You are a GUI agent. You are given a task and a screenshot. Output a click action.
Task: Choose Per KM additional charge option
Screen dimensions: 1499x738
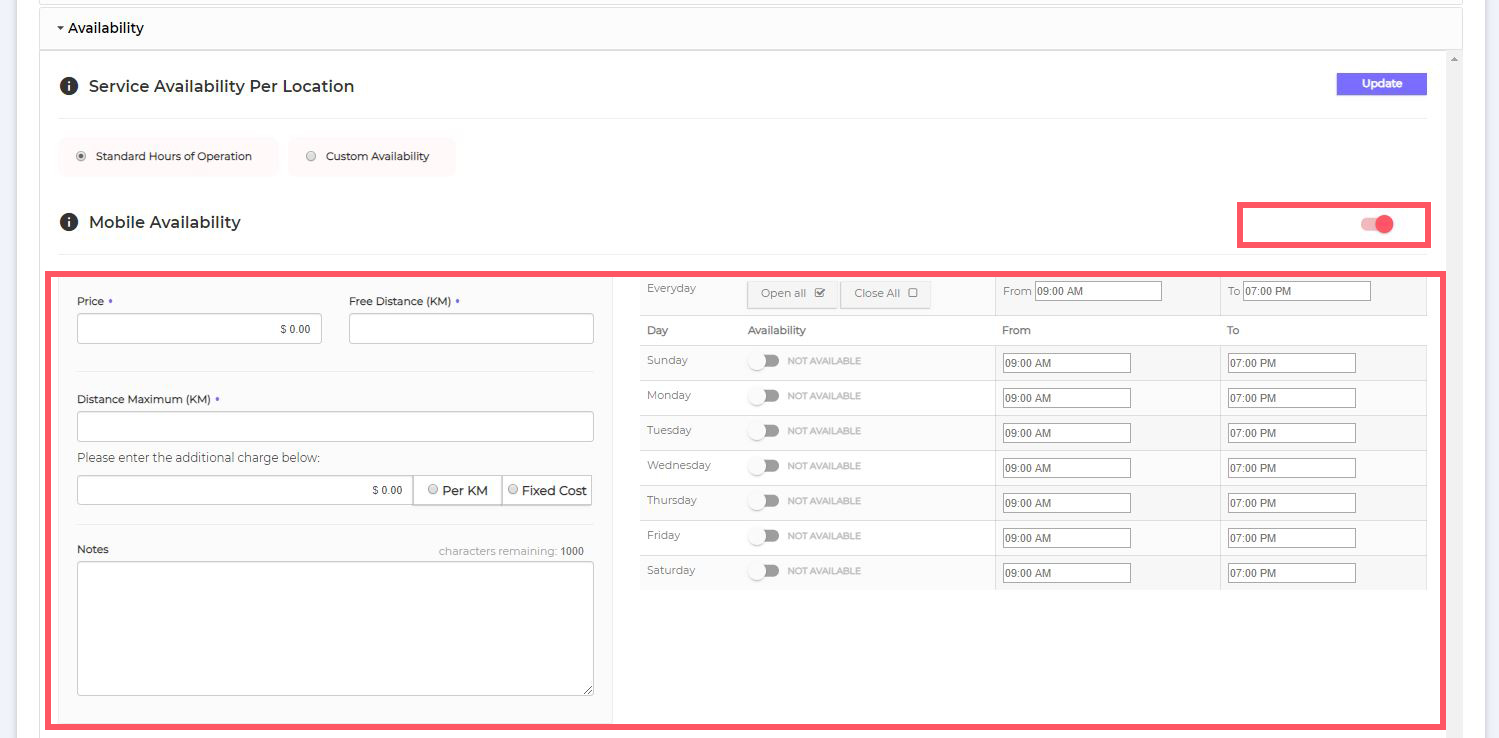(x=433, y=490)
